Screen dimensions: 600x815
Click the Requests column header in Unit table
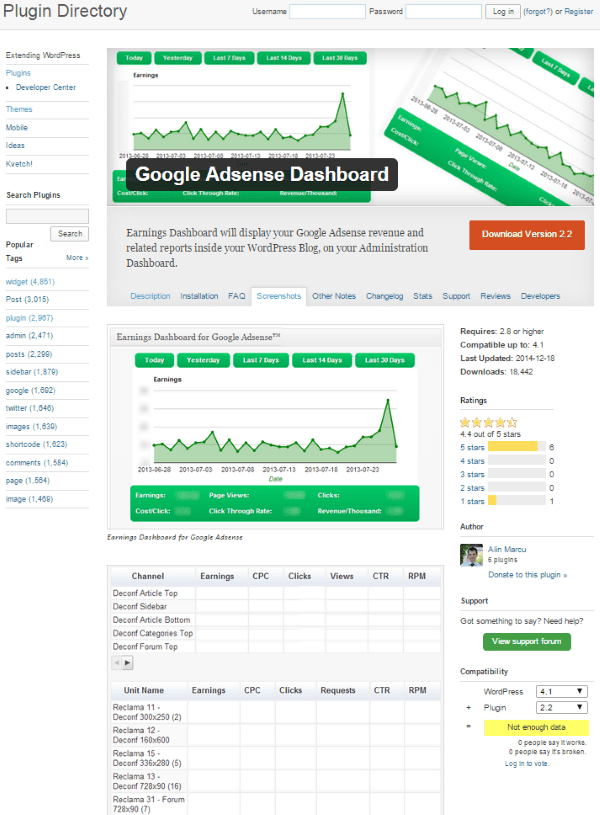tap(338, 690)
